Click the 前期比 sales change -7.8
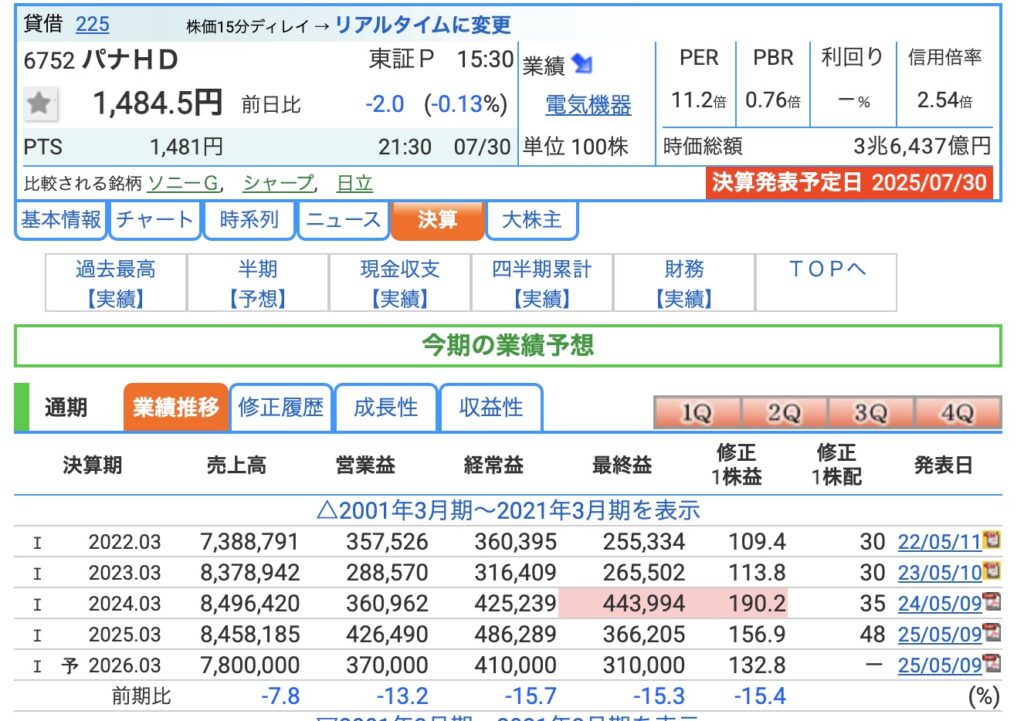This screenshot has height=721, width=1024. point(280,696)
